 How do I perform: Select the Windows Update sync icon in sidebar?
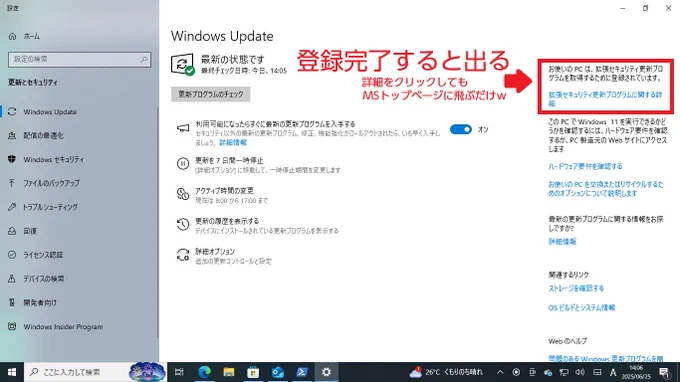pos(12,112)
